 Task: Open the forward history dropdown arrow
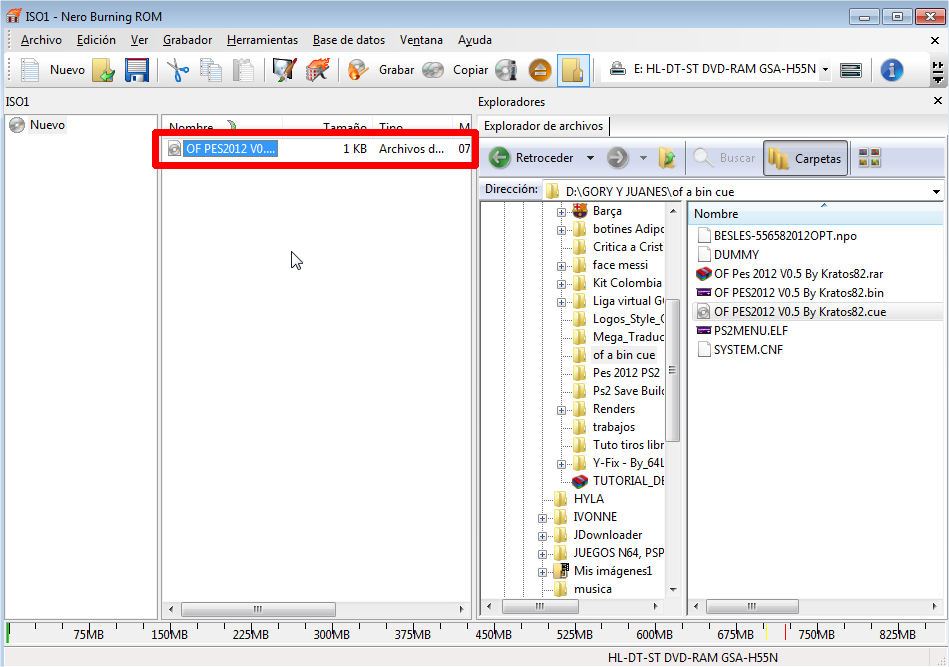(x=643, y=158)
